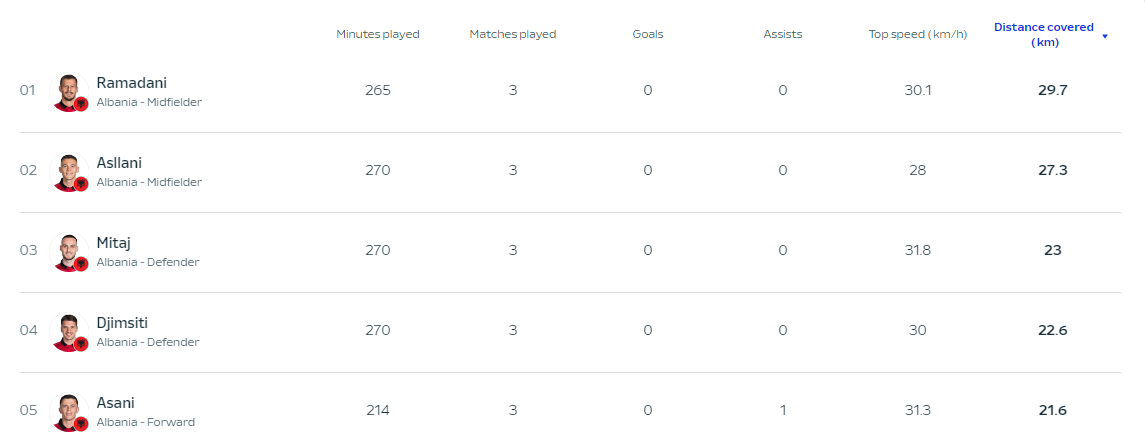The width and height of the screenshot is (1145, 448).
Task: Open Asani's player photo
Action: pyautogui.click(x=69, y=412)
